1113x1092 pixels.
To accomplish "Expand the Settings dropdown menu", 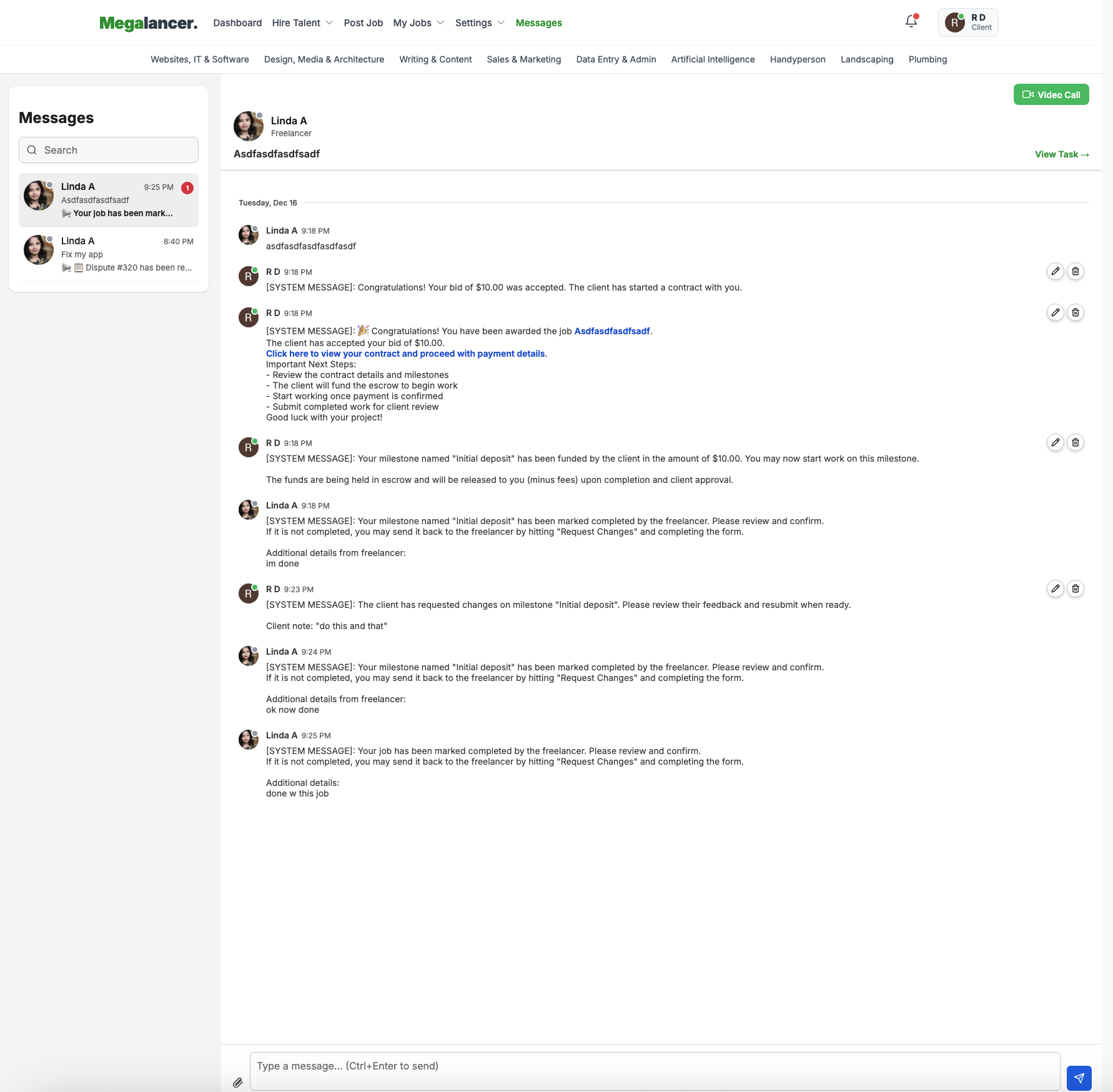I will (x=479, y=23).
